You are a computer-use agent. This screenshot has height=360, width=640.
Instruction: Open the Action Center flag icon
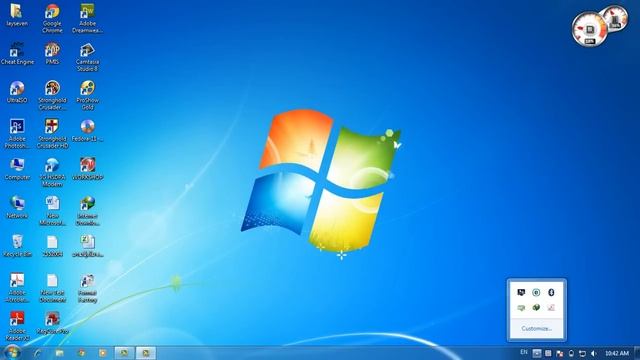(x=560, y=353)
